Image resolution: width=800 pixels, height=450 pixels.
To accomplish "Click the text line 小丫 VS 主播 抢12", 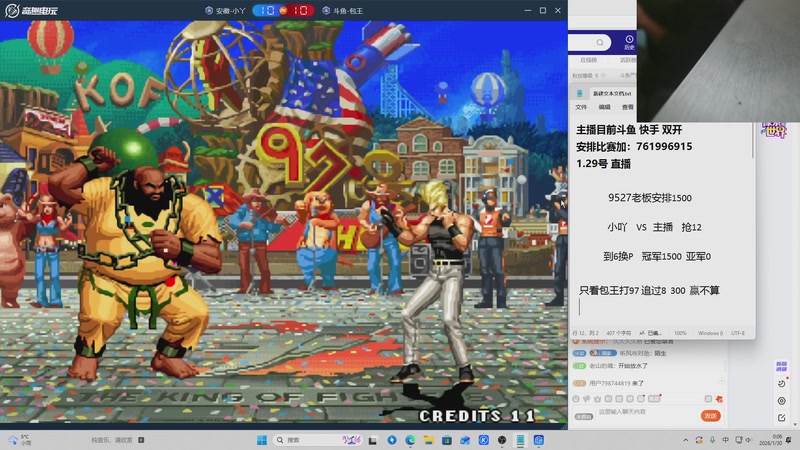I will point(655,227).
